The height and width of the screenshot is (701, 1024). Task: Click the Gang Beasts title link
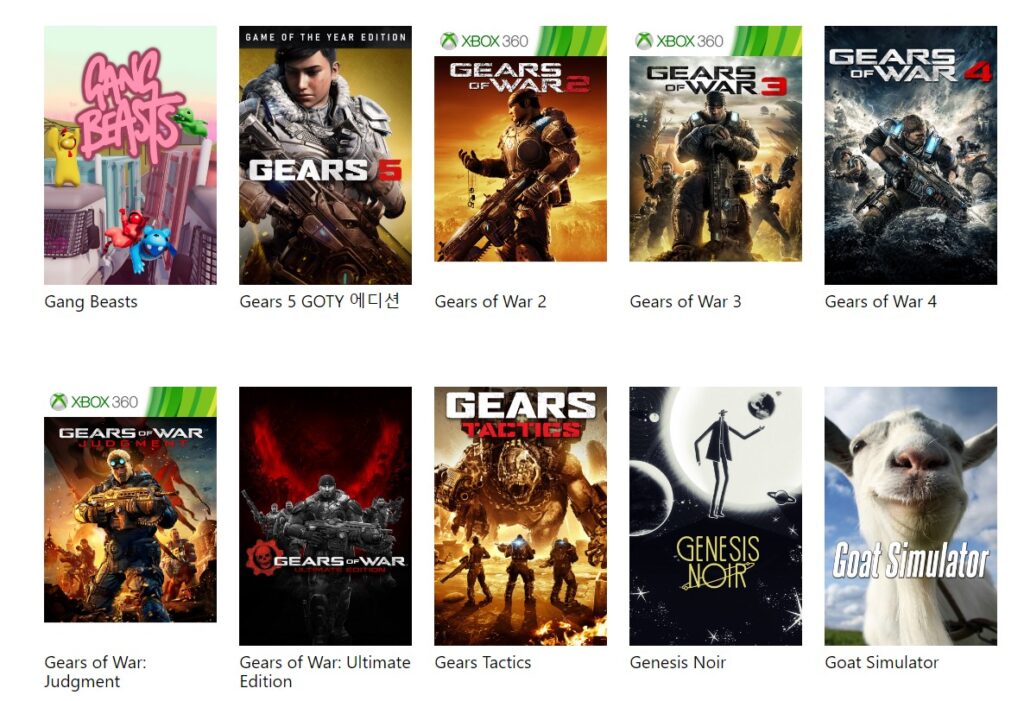(91, 302)
